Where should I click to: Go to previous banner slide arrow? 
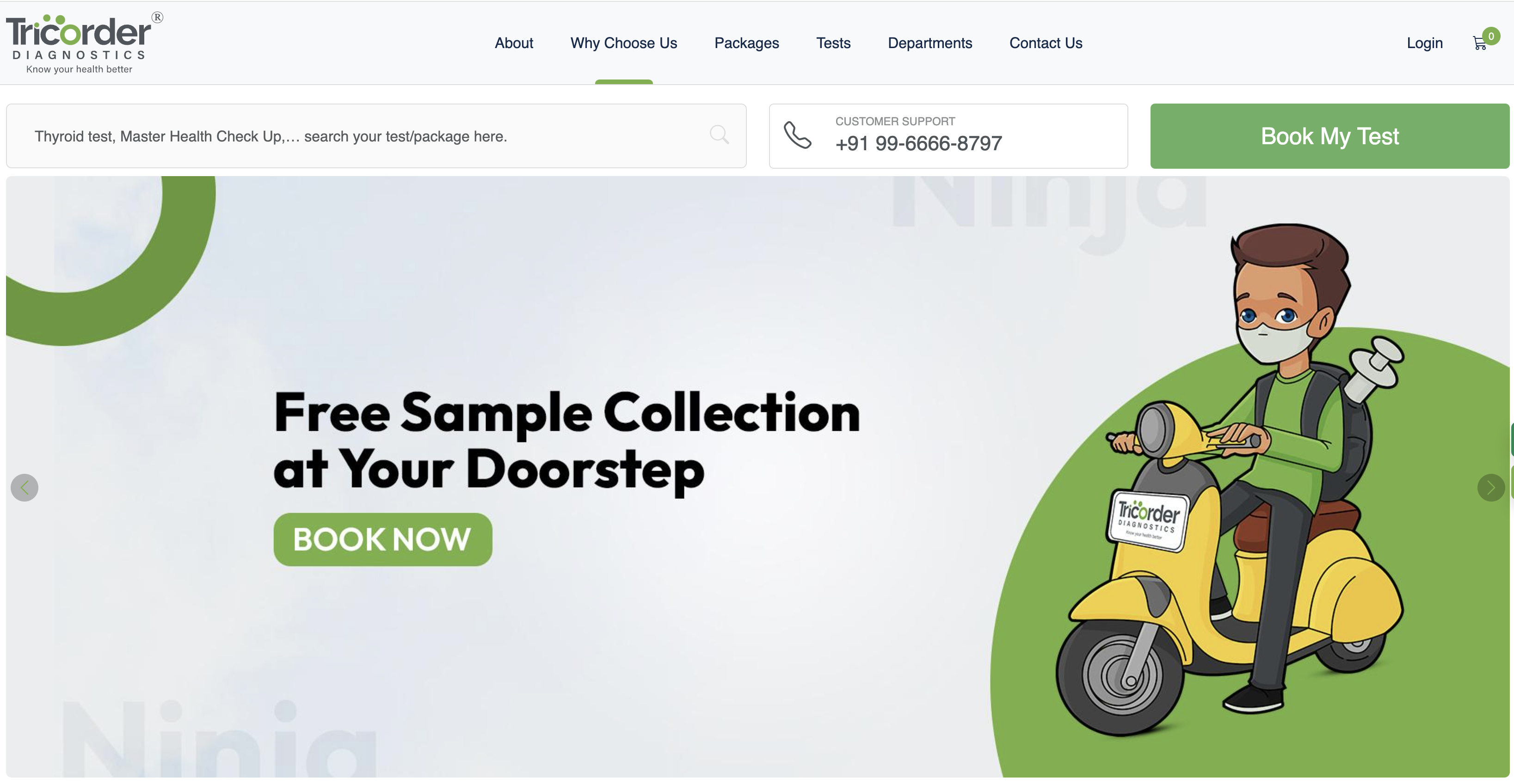pos(25,488)
